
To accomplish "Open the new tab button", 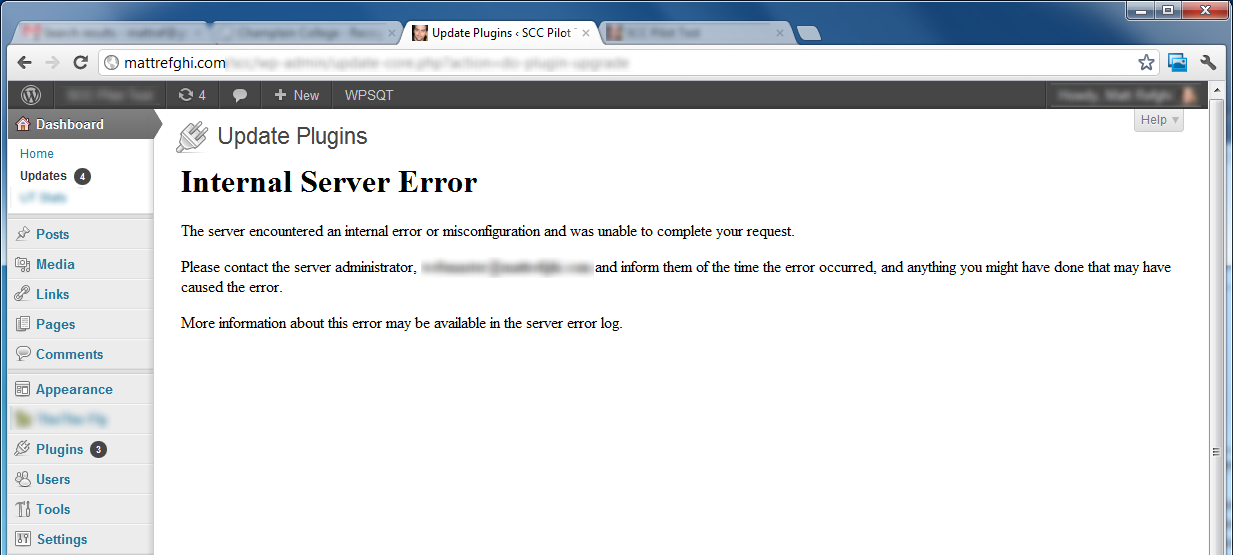I will (808, 33).
